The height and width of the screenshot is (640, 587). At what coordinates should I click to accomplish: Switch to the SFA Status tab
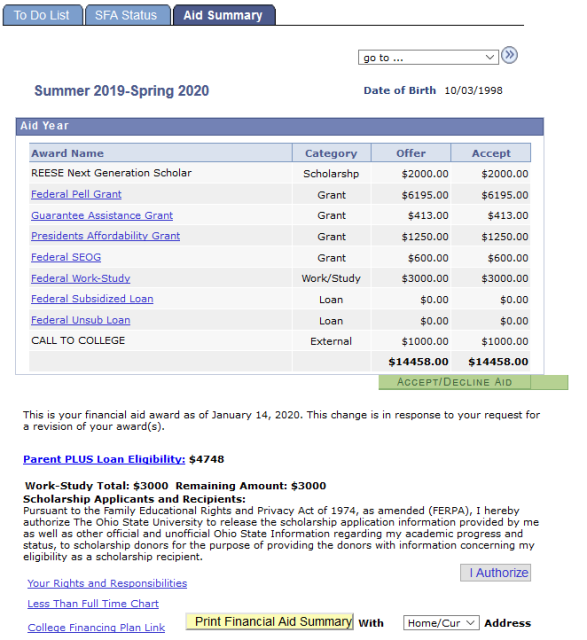[x=127, y=16]
